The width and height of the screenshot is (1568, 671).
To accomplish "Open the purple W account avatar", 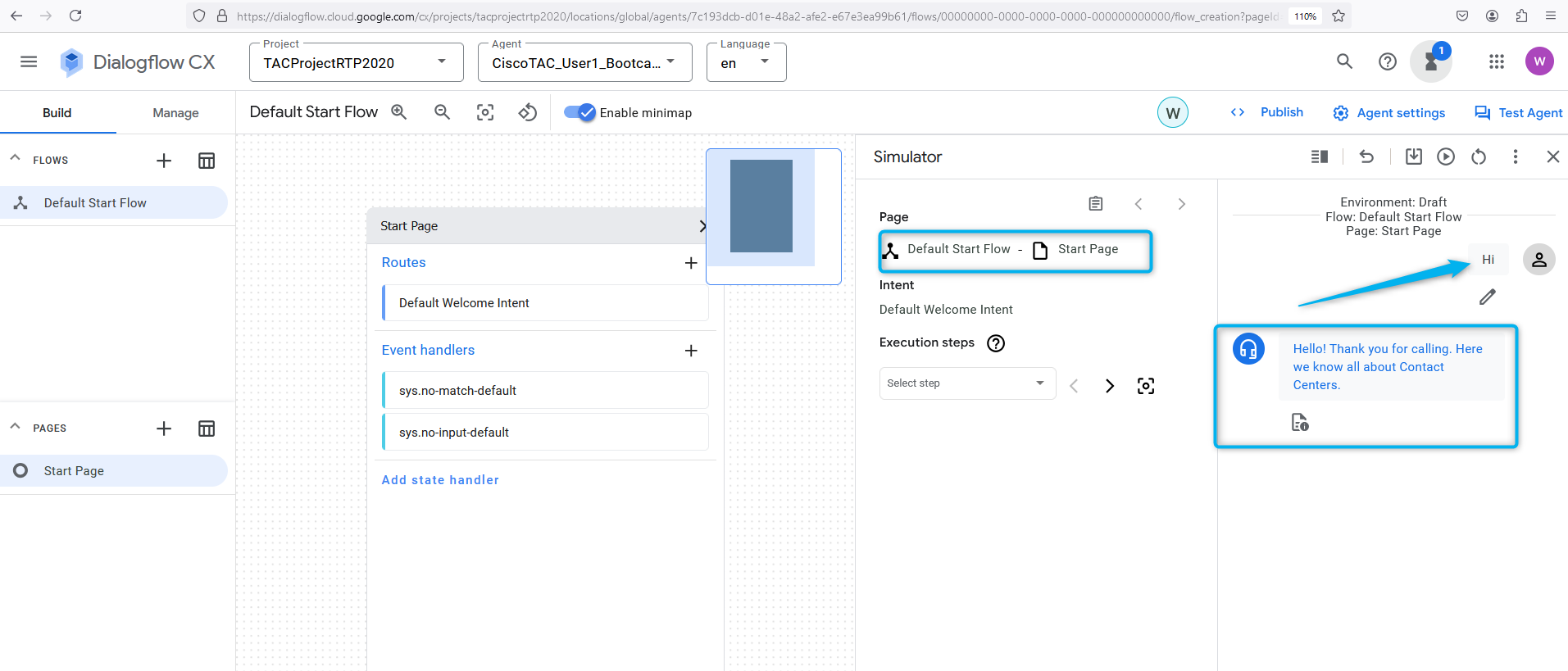I will tap(1538, 61).
